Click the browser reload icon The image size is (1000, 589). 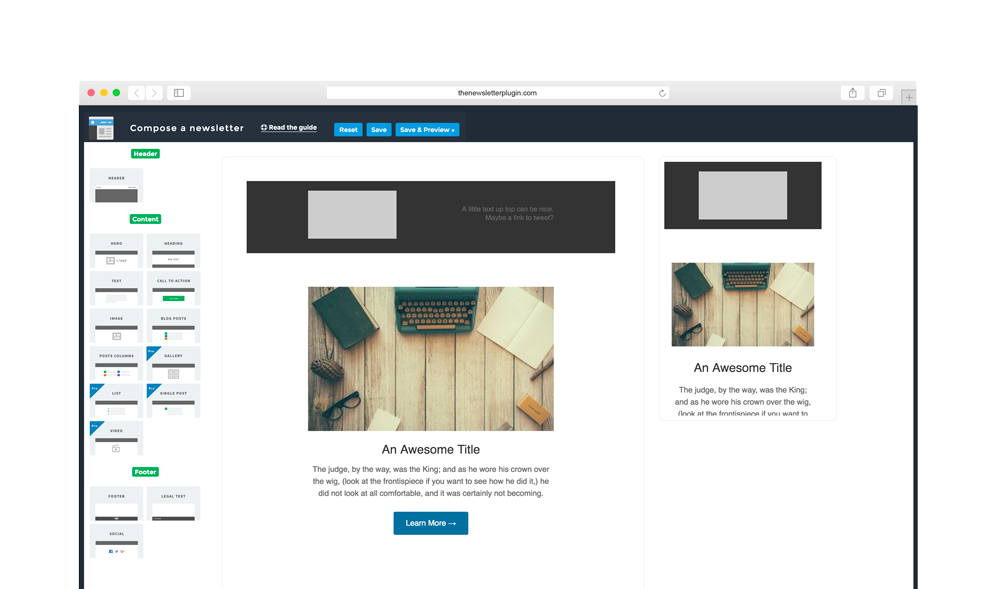coord(662,93)
